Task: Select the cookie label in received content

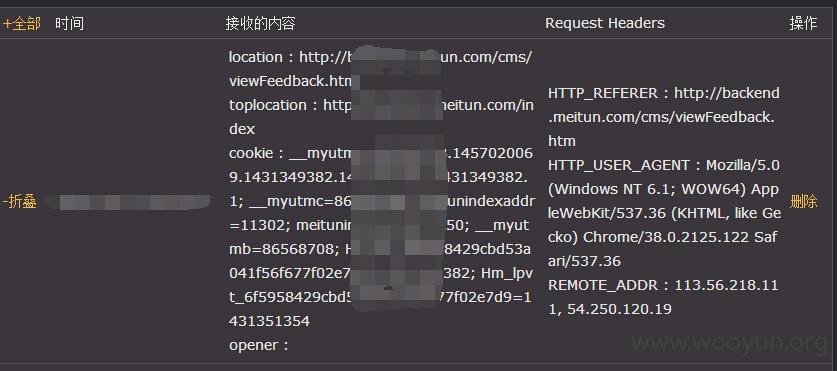Action: (251, 153)
